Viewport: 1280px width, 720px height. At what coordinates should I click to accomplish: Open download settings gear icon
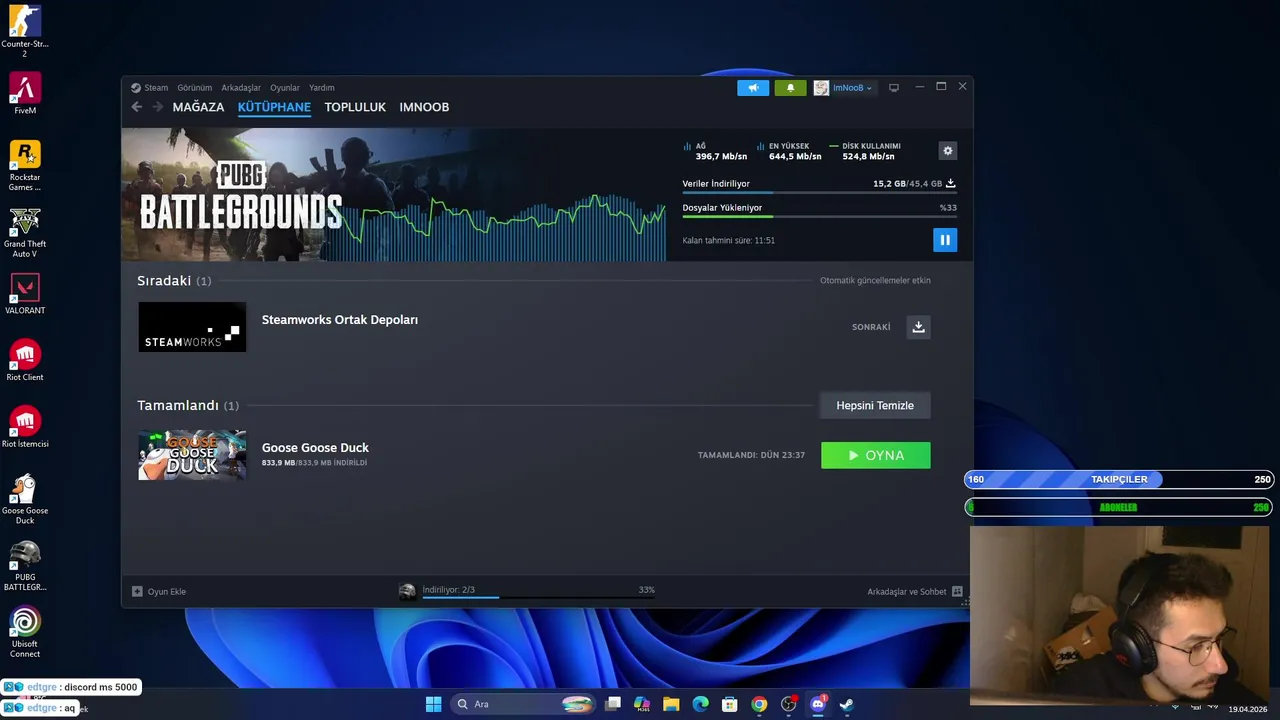pyautogui.click(x=948, y=150)
